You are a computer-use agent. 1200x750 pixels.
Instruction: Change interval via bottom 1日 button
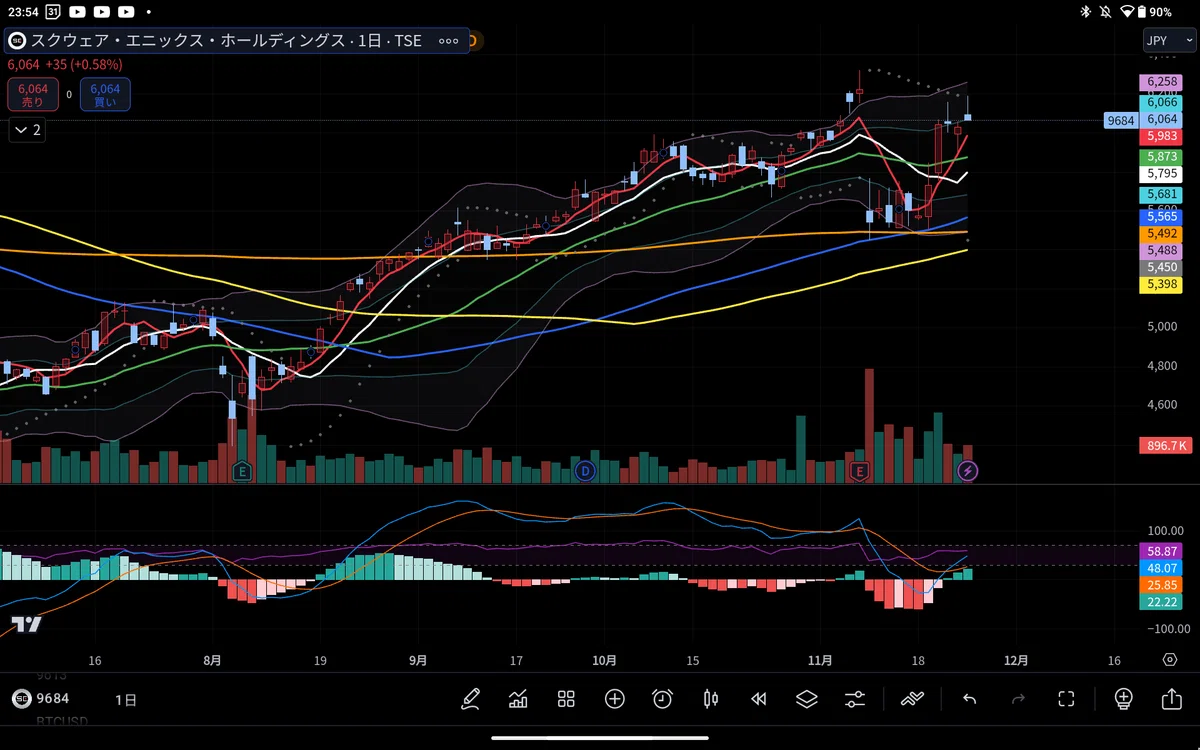[x=126, y=699]
